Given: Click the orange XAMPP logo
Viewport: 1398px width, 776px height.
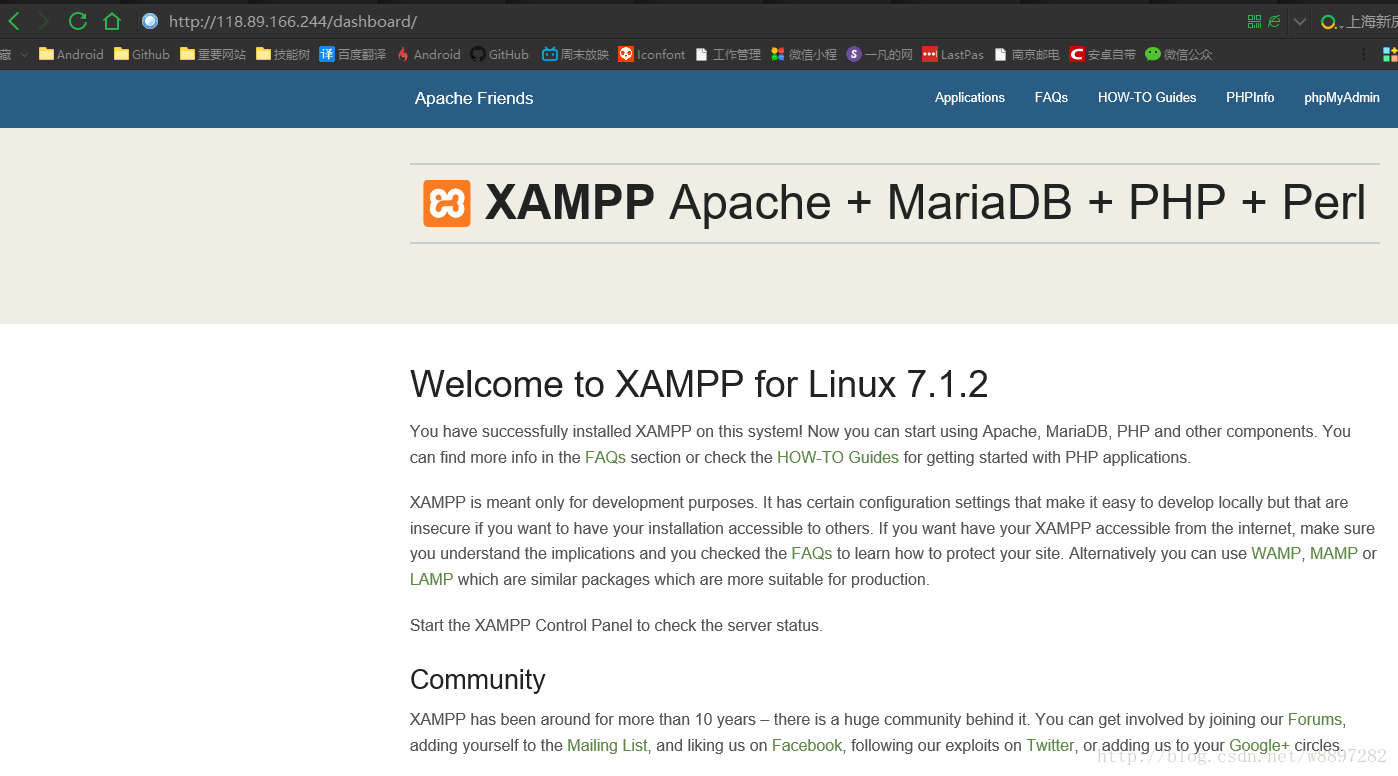Looking at the screenshot, I should pos(447,203).
